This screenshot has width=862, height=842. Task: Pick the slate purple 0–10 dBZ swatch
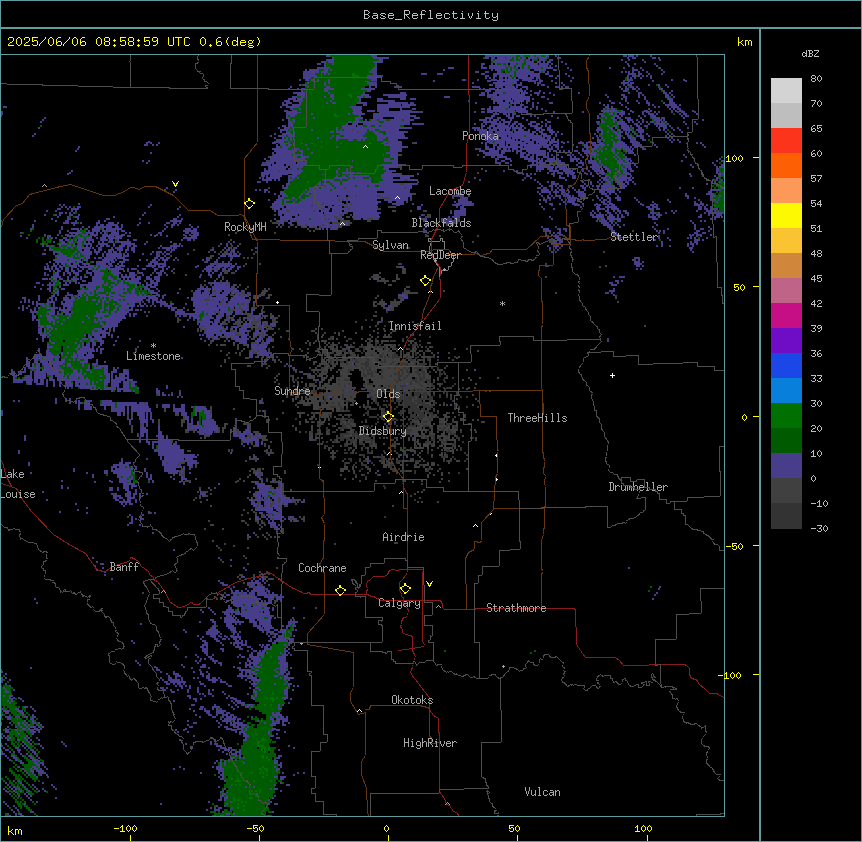point(786,466)
